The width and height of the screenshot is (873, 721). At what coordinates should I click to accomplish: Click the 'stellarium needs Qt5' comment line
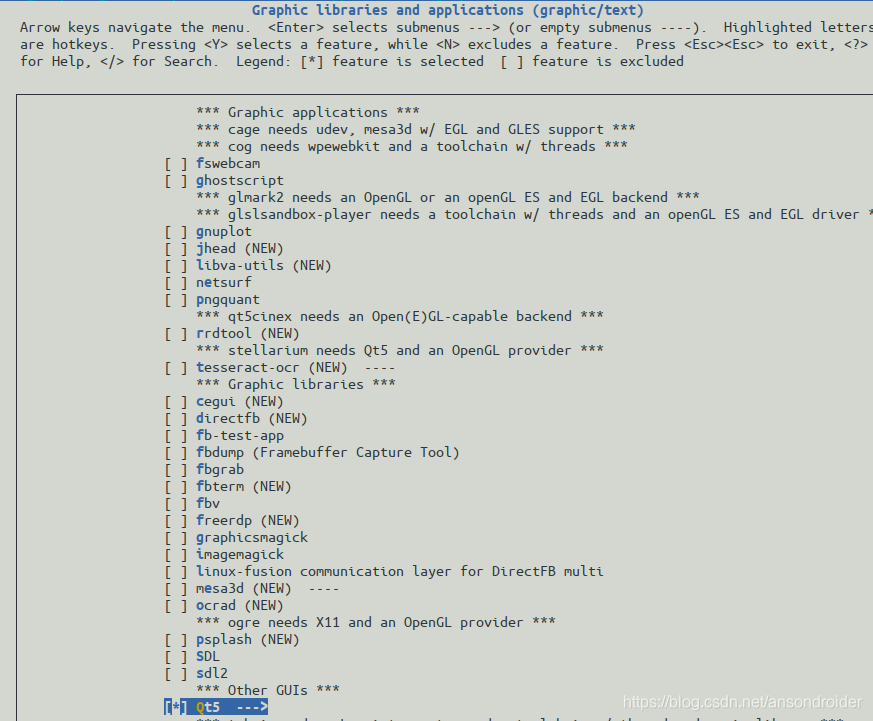pos(400,351)
